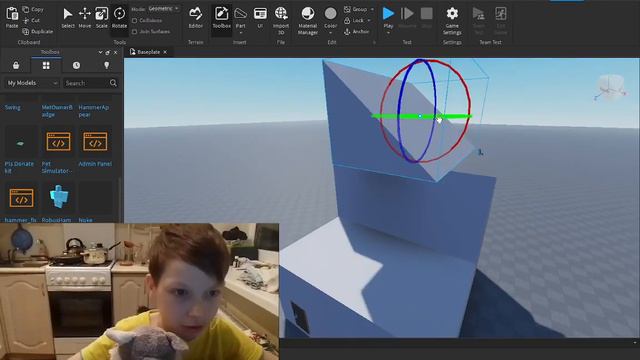
Task: Open the Geometric mode dropdown
Action: pos(164,9)
